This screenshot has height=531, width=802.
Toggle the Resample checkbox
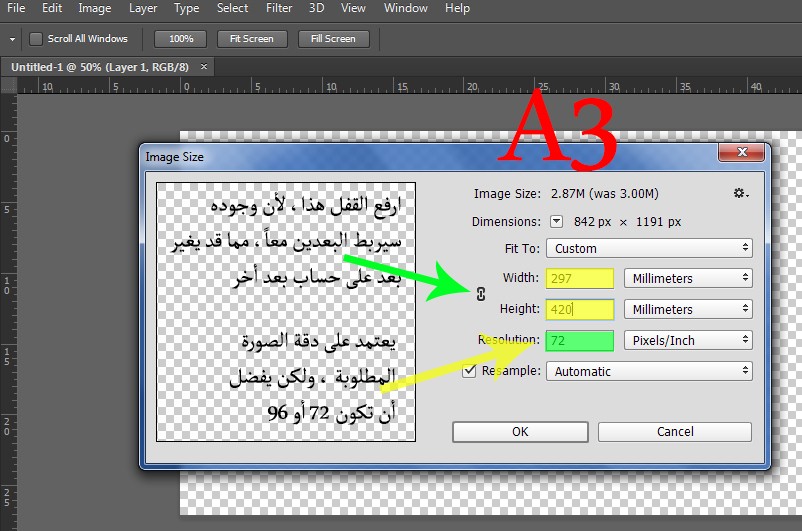click(x=469, y=371)
